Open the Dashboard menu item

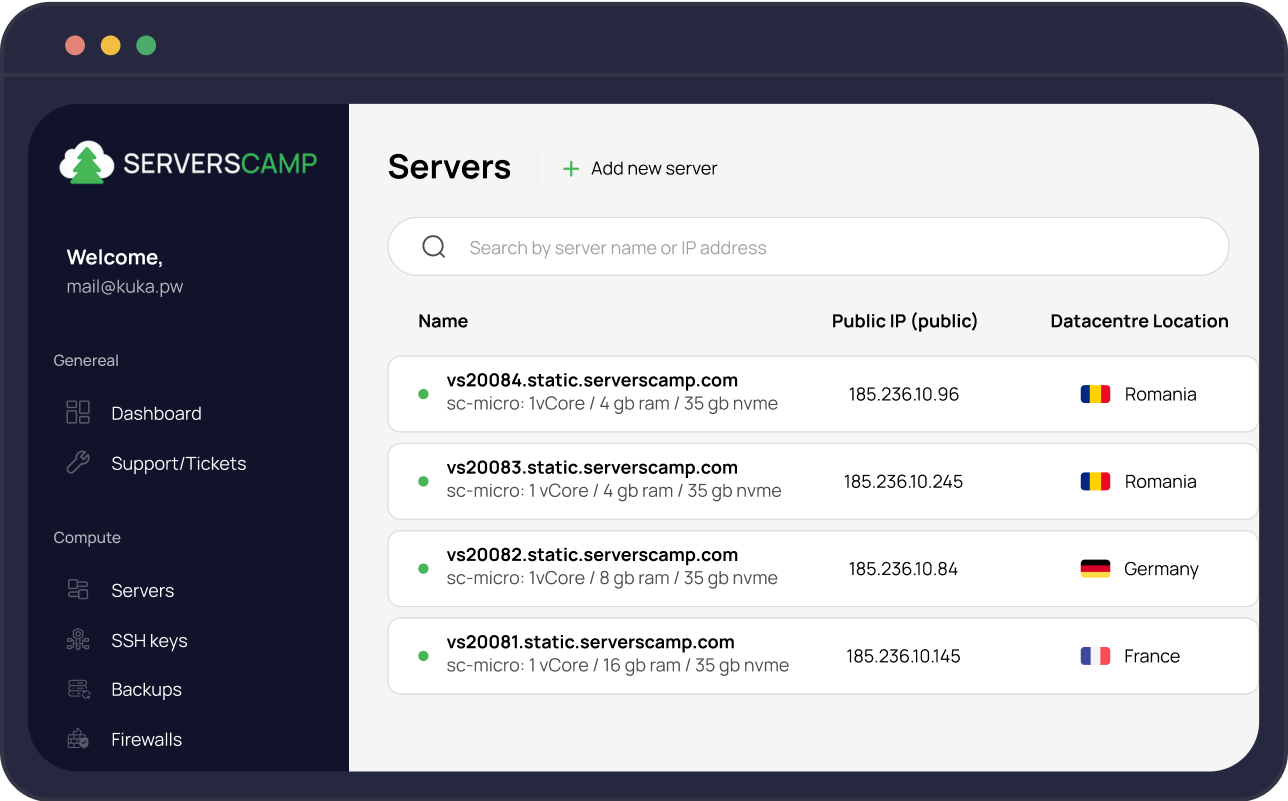156,413
